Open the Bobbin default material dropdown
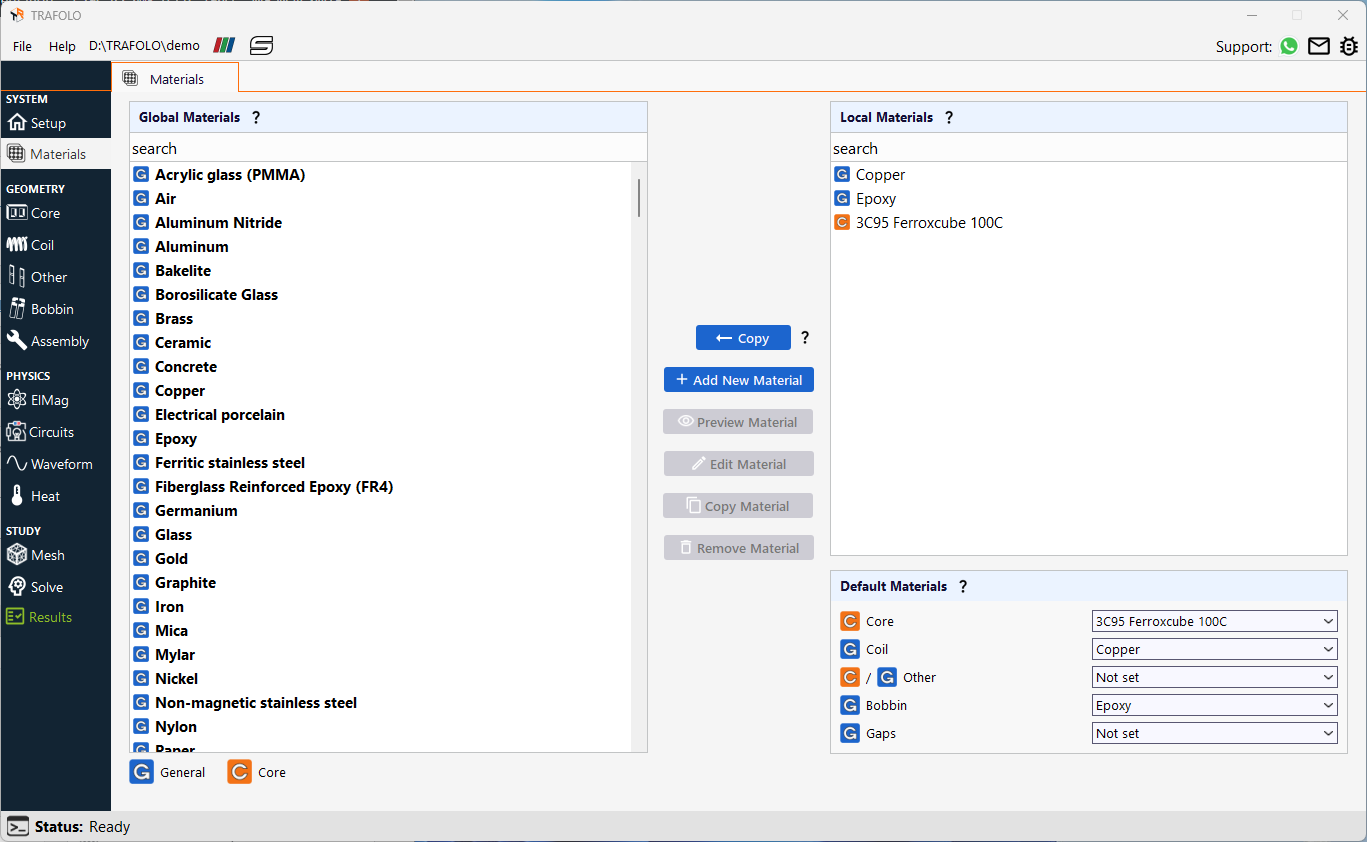Screen dimensions: 1367x842 [x=1213, y=705]
